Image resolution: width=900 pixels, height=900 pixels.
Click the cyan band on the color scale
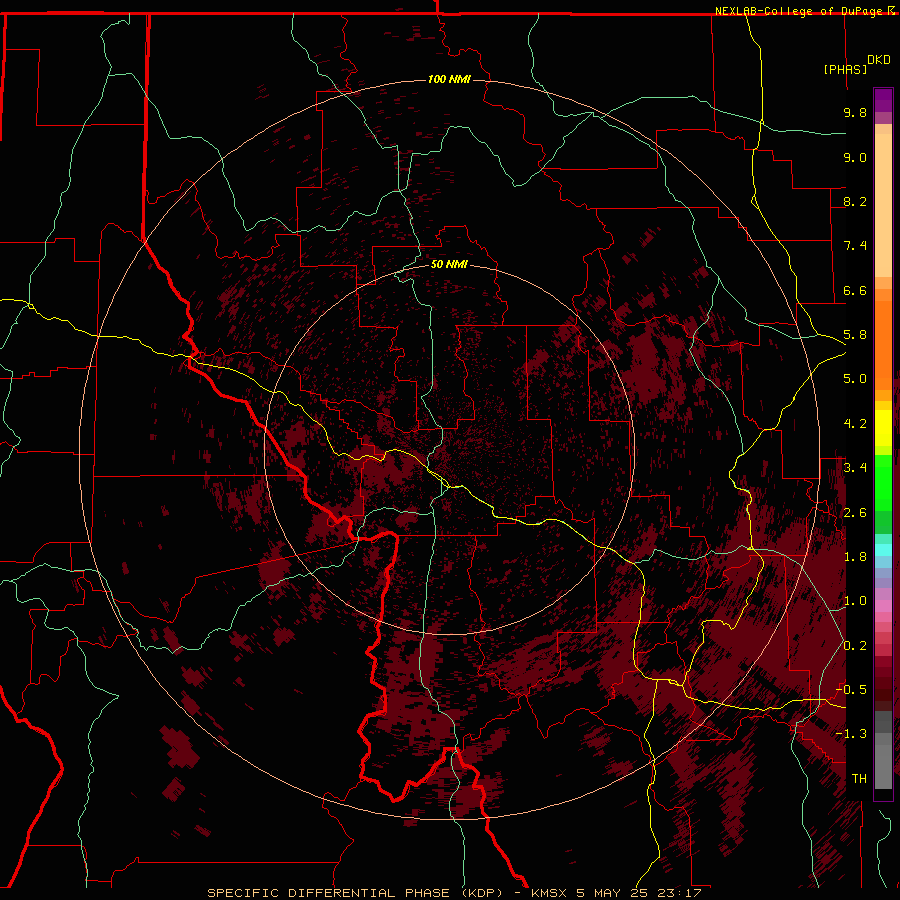883,549
